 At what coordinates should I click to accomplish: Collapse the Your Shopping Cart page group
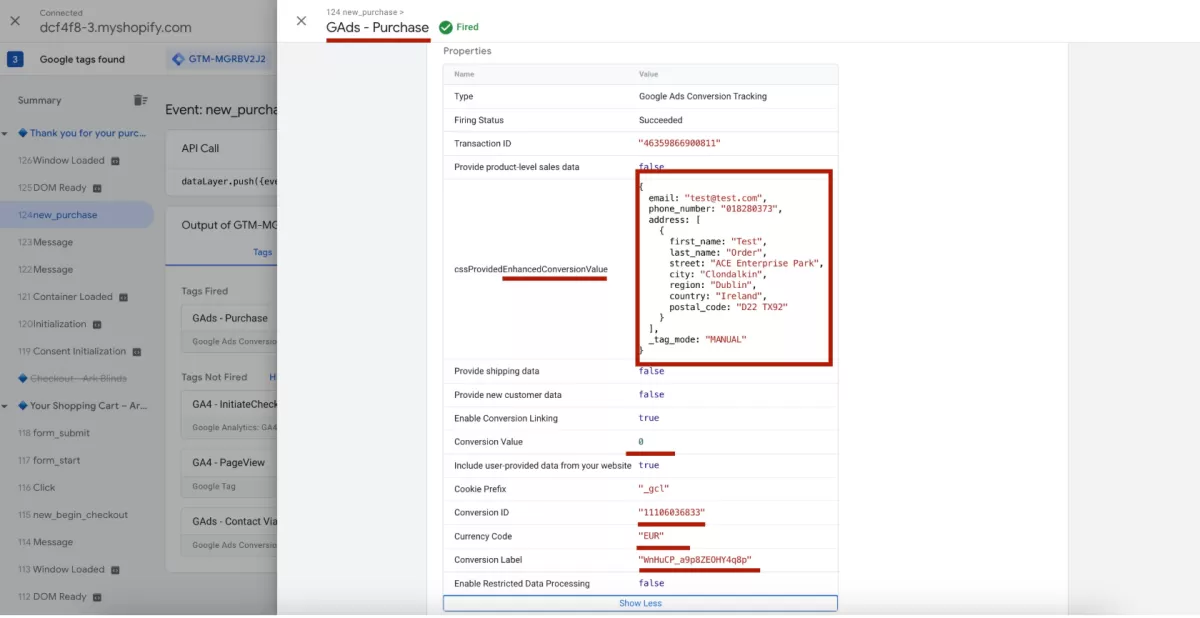[5, 406]
